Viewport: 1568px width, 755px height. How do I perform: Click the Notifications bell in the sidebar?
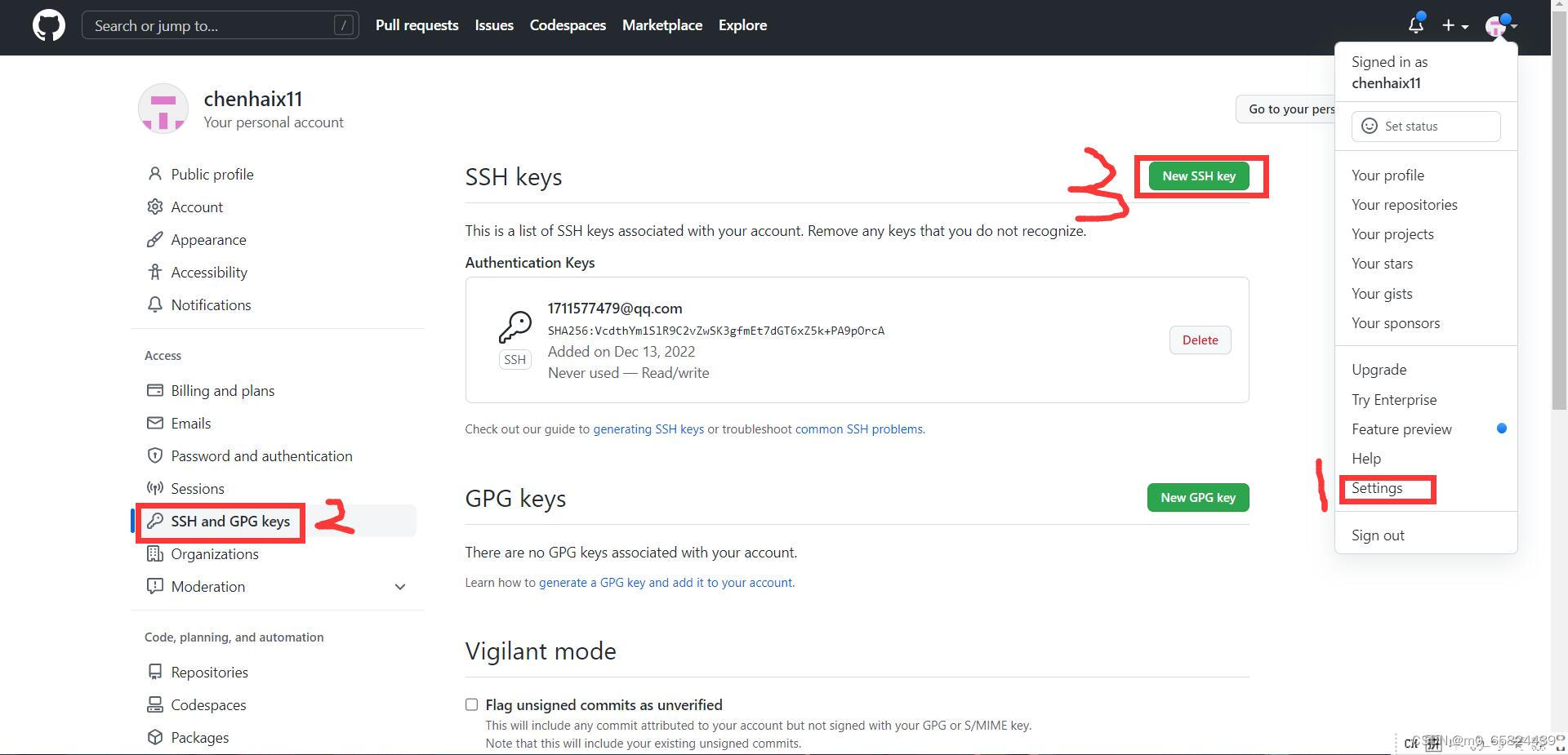[155, 304]
